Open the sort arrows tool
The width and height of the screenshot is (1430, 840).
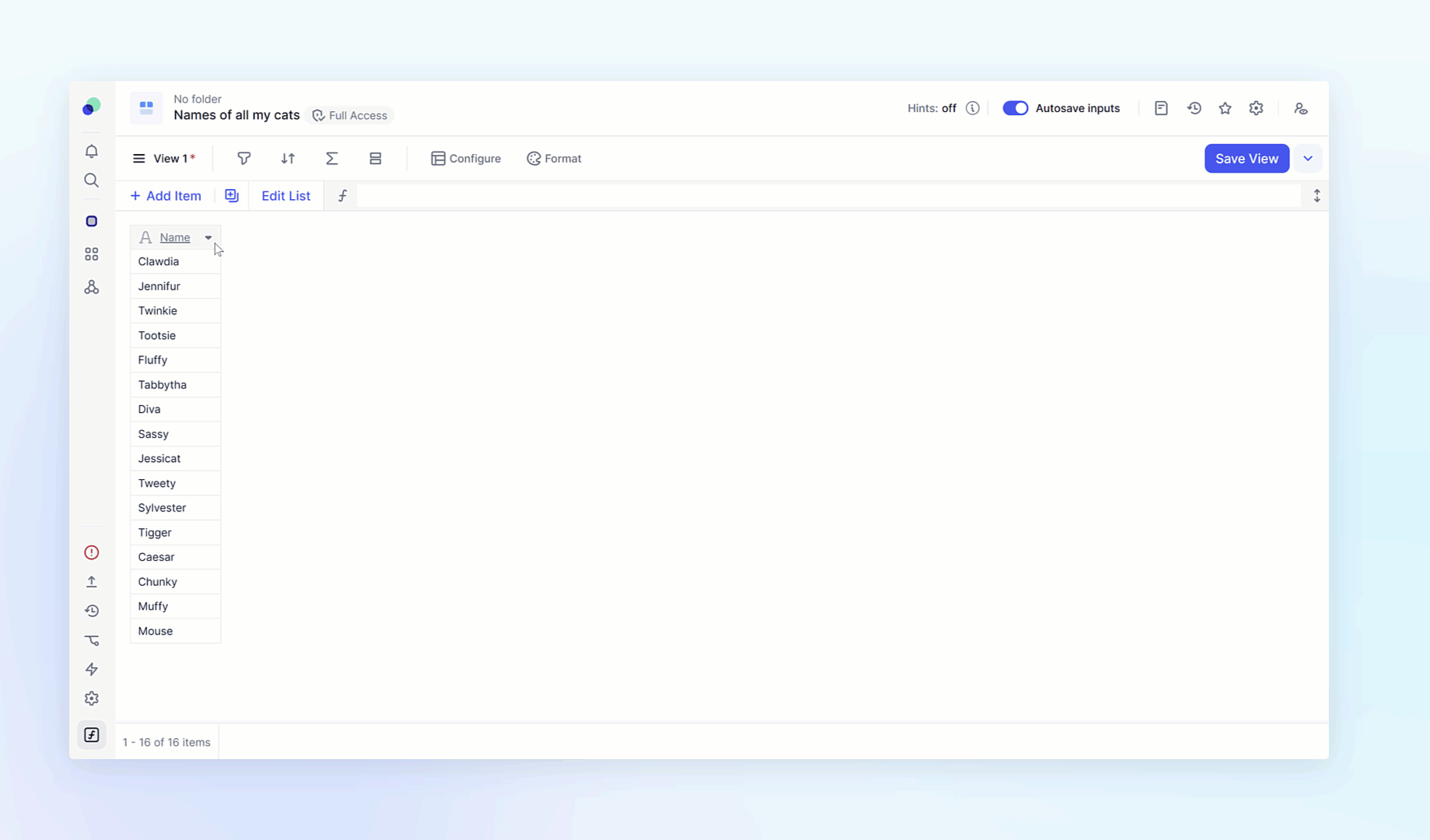[x=288, y=159]
